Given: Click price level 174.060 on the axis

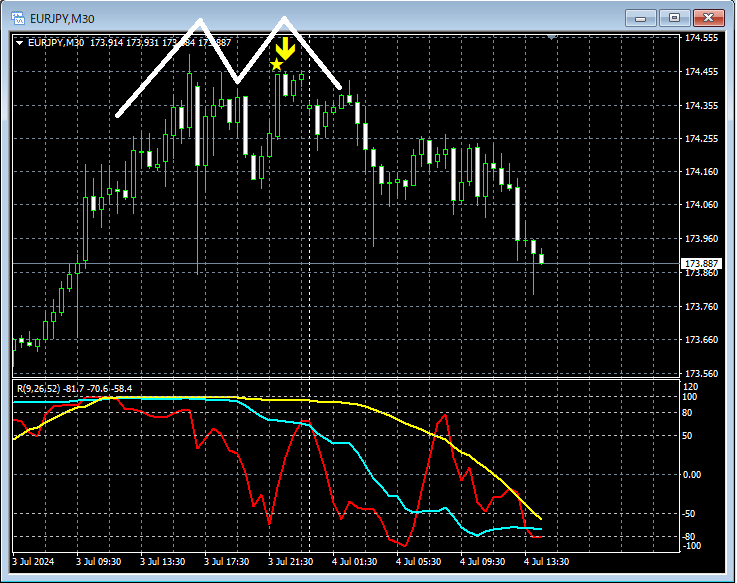Looking at the screenshot, I should 701,205.
